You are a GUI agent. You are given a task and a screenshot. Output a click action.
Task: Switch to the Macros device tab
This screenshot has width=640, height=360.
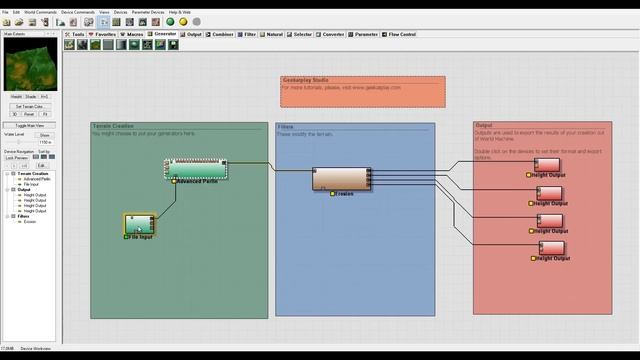(131, 34)
